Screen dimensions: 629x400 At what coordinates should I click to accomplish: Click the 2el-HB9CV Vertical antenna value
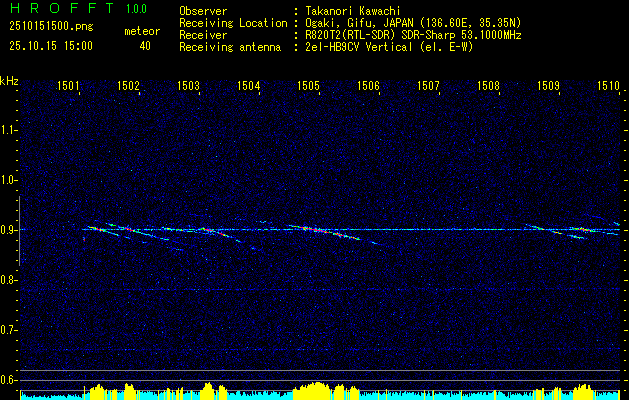[389, 47]
